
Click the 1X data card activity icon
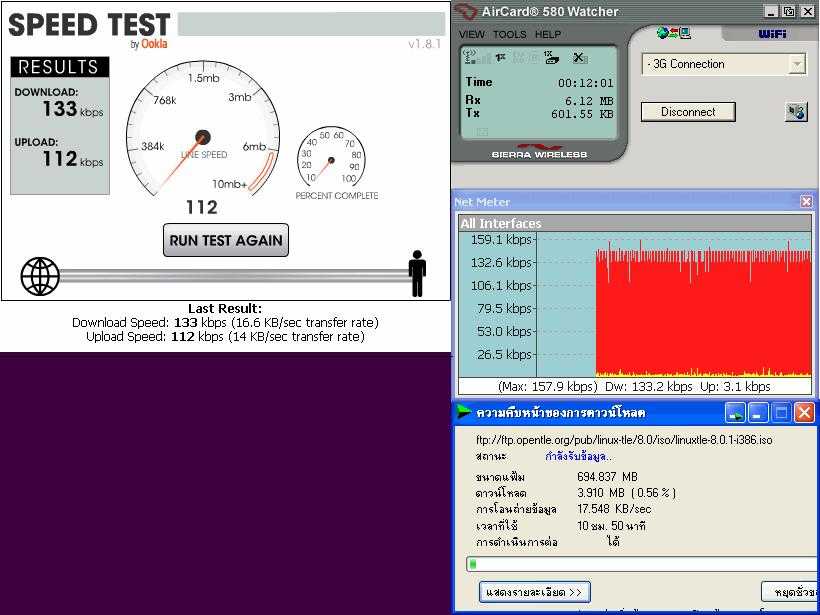pyautogui.click(x=551, y=57)
